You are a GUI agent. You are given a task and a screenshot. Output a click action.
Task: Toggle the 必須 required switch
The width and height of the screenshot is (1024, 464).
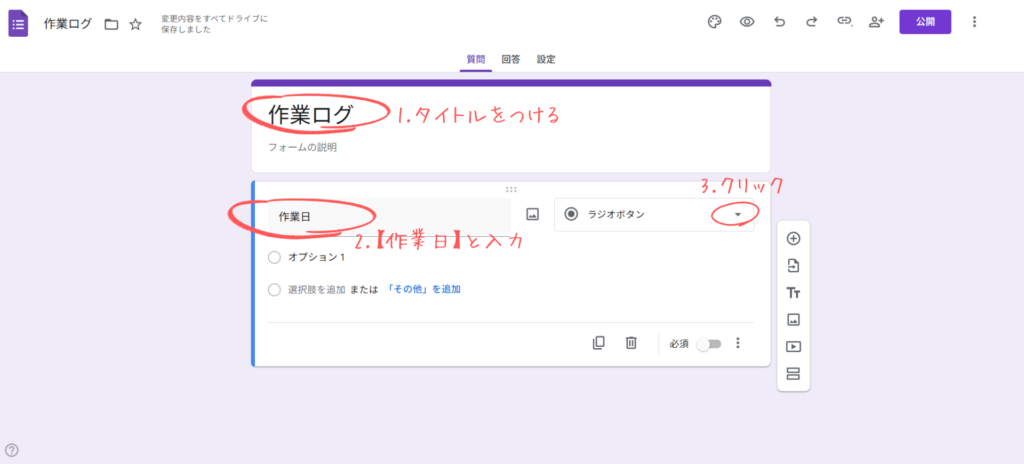[709, 344]
